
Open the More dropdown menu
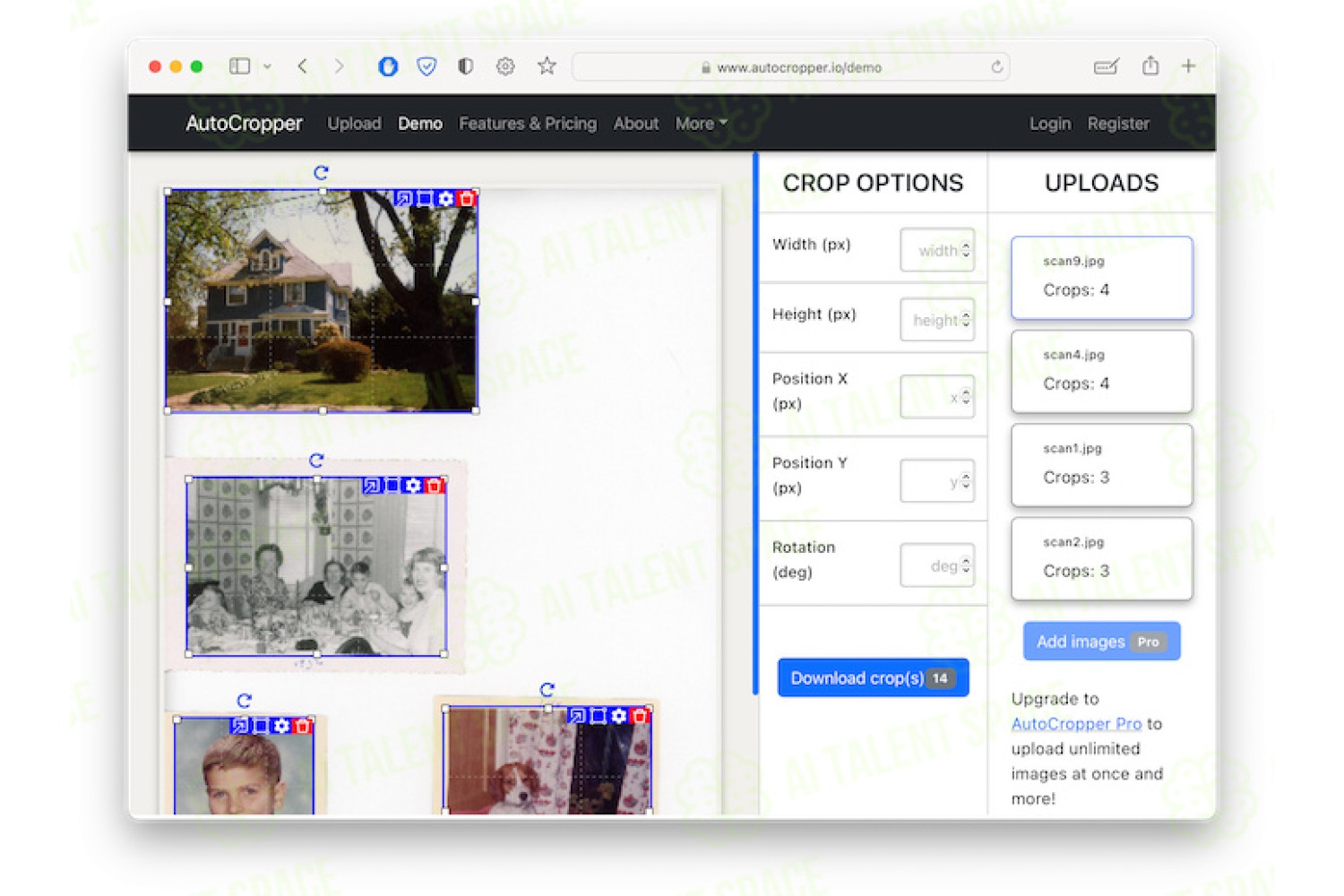click(701, 124)
